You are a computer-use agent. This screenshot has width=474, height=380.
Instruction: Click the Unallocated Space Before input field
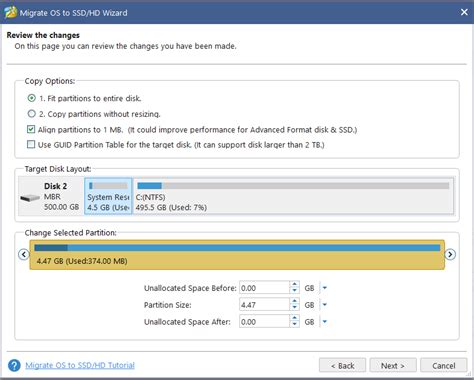pos(264,288)
